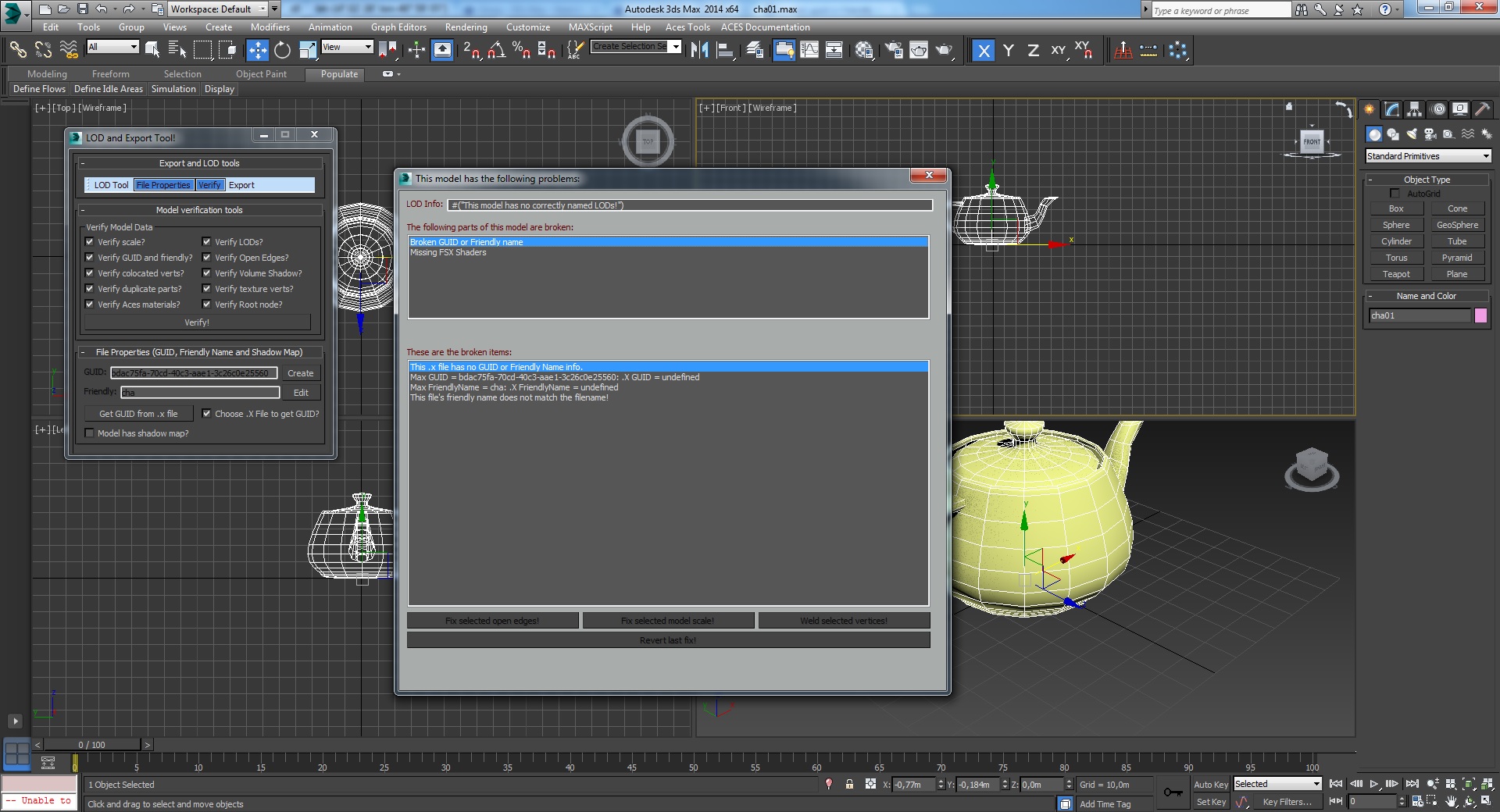1500x812 pixels.
Task: Enable the Model has shadow map? checkbox
Action: pyautogui.click(x=89, y=433)
